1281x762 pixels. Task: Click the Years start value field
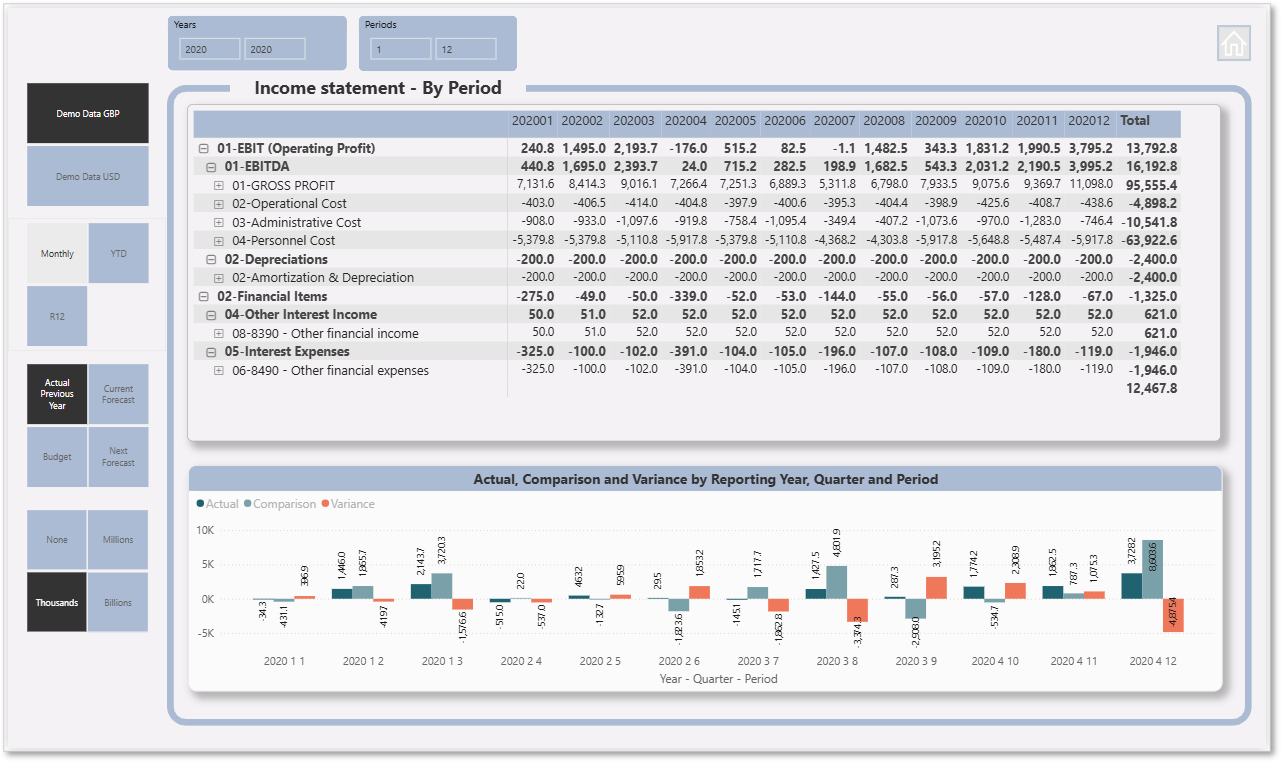(210, 49)
